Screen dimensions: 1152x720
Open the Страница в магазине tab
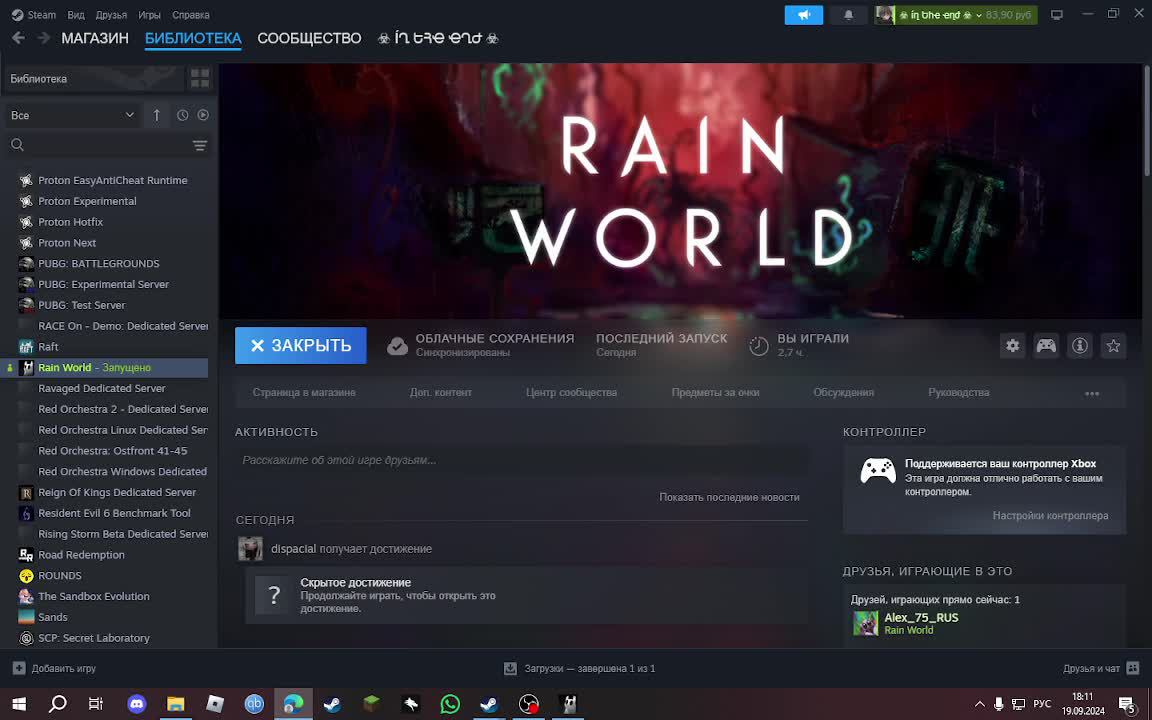304,392
